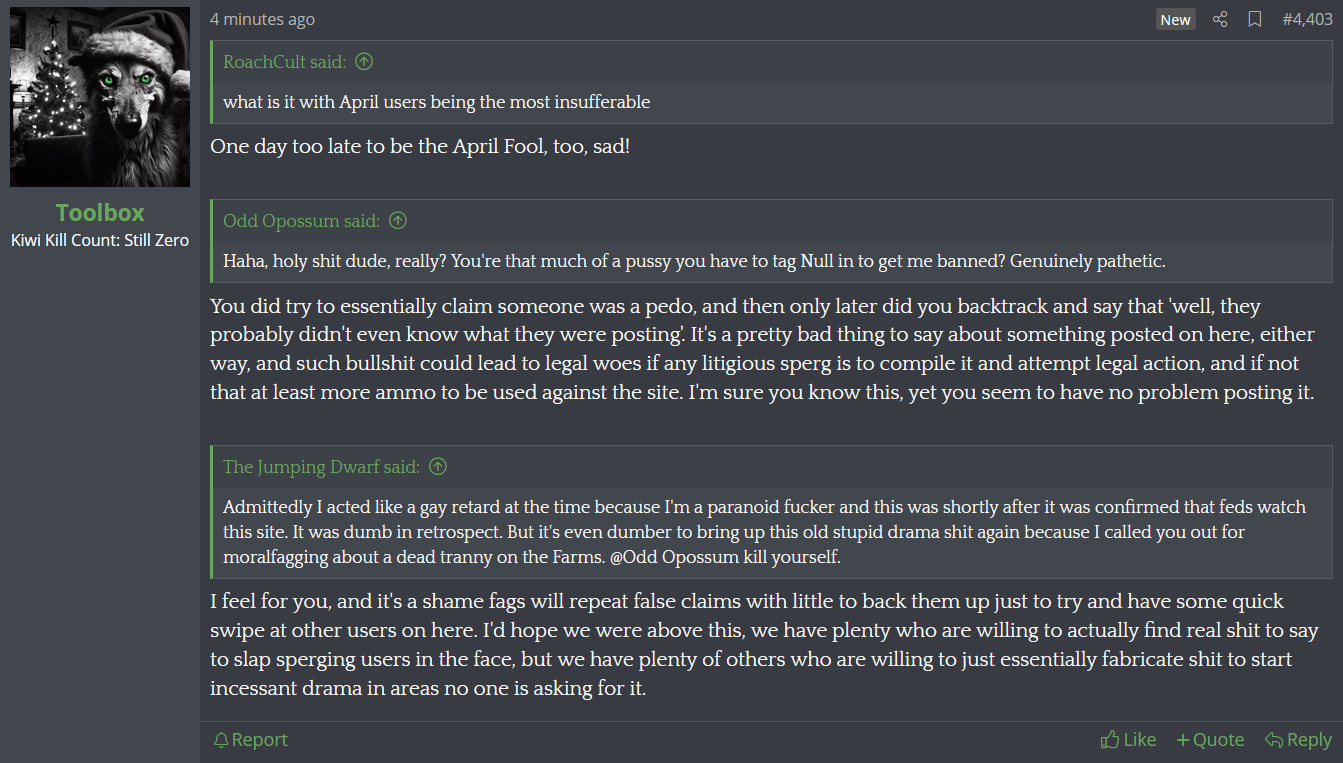Click the Reply arrow icon
Image resolution: width=1343 pixels, height=763 pixels.
pyautogui.click(x=1273, y=740)
